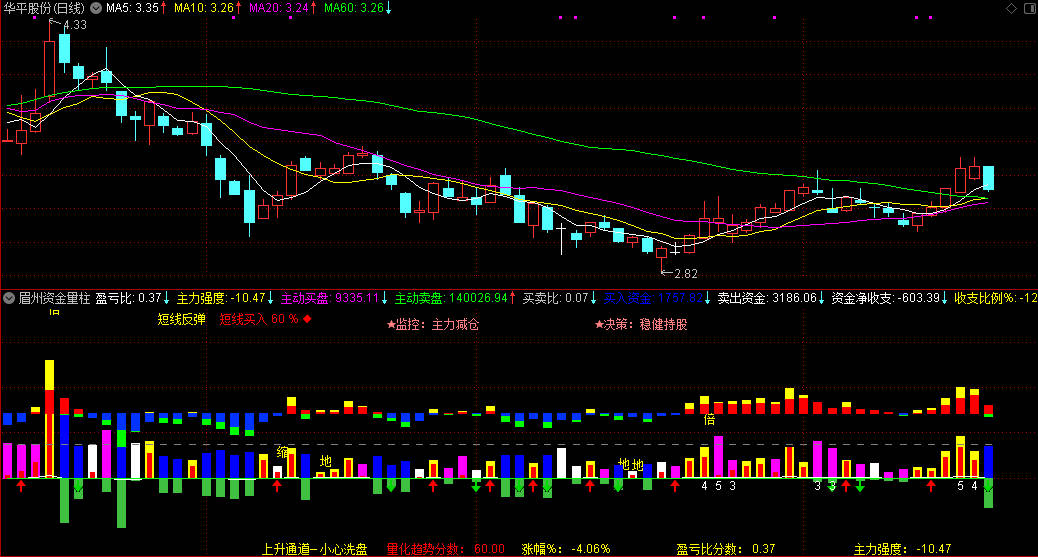Click the 倍 marker in the volume panel
The height and width of the screenshot is (557, 1038).
[709, 419]
